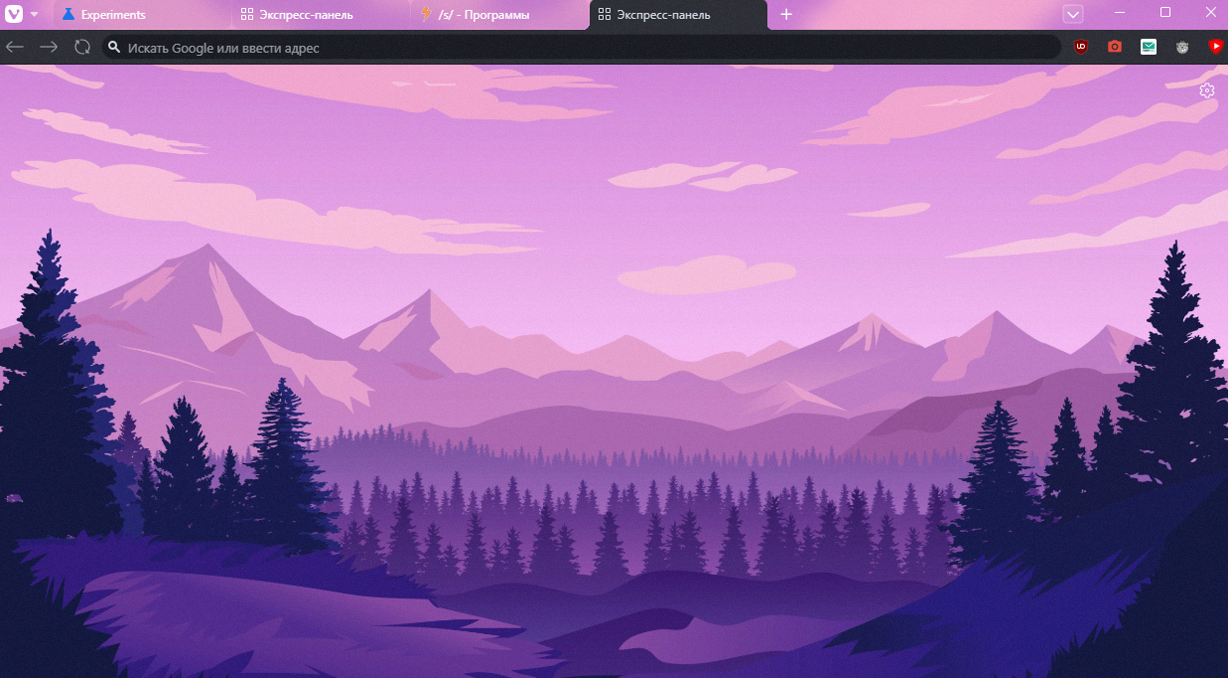Open the SponsorBlock extension
The width and height of the screenshot is (1228, 678).
click(x=1215, y=46)
